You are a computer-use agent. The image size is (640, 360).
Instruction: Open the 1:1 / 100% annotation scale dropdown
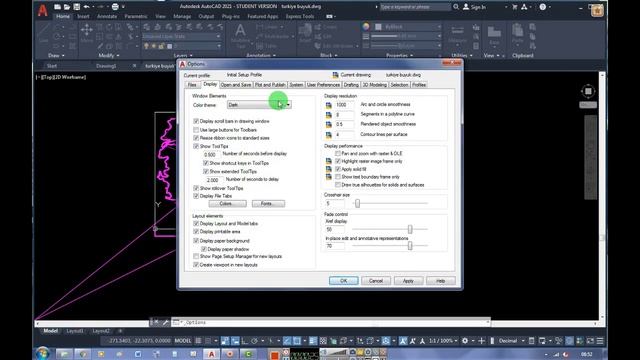tap(443, 340)
